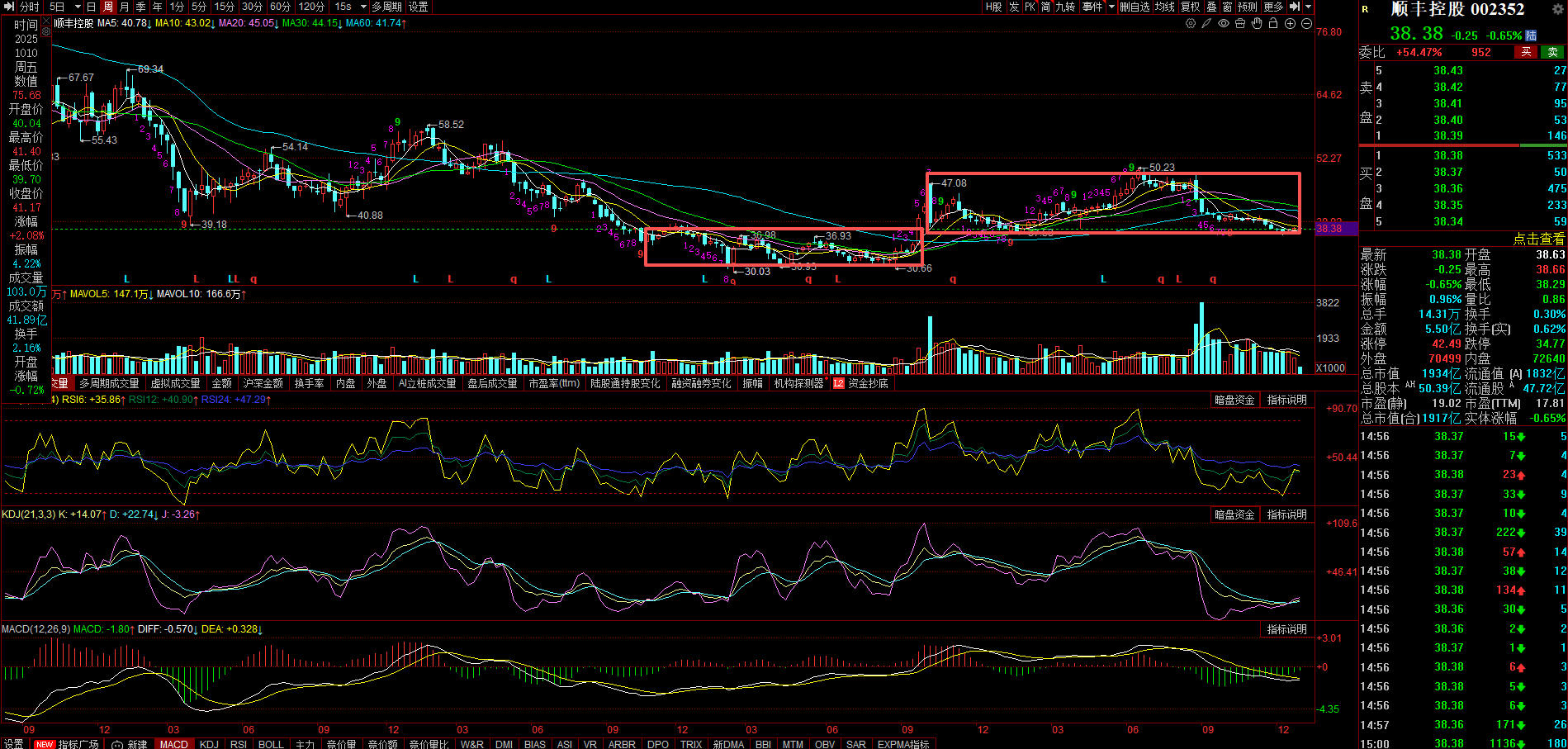Open the 设置 option at bottom left
Screen dimensions: 1568x749
(14, 744)
